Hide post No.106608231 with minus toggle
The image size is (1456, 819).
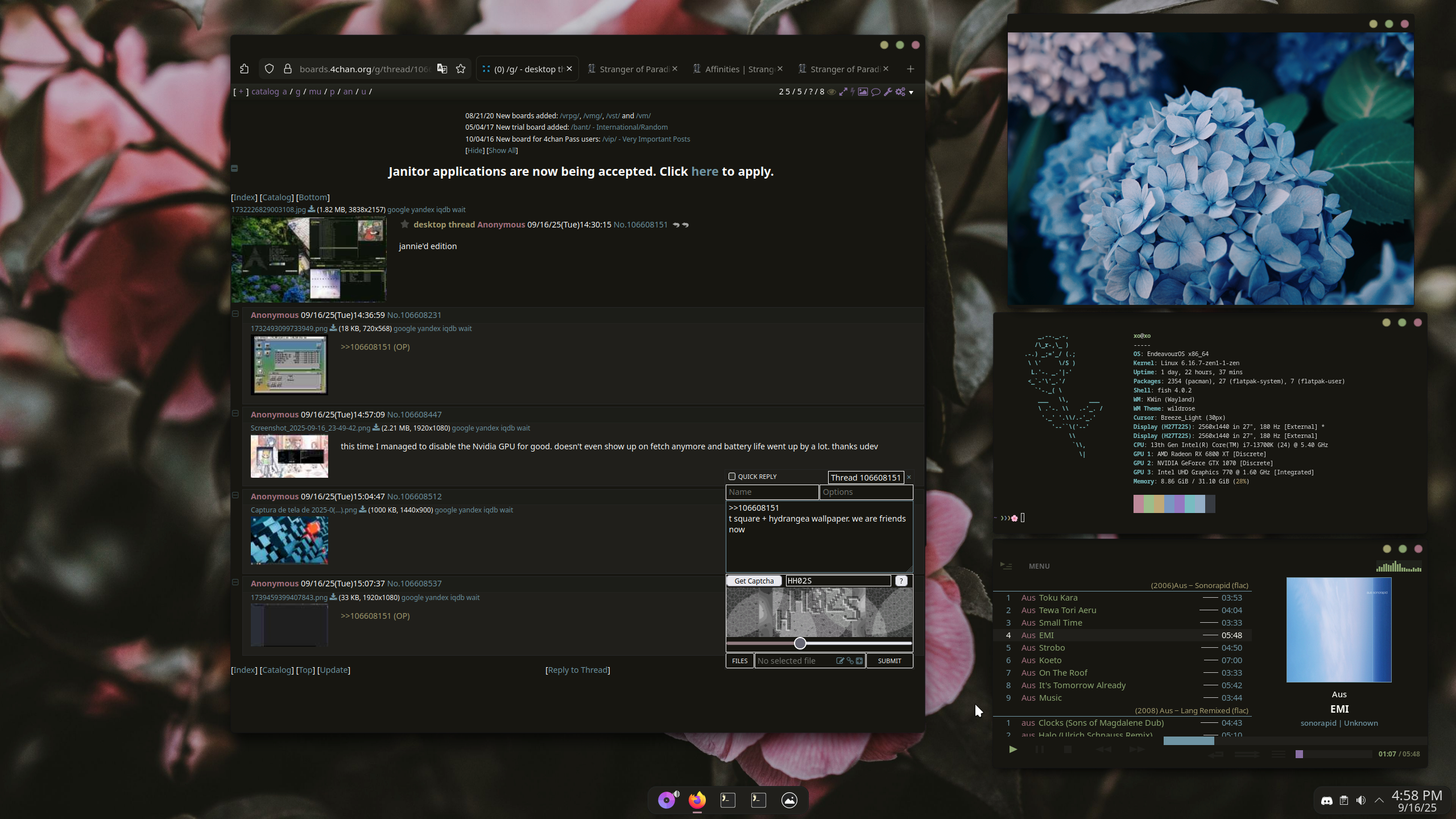click(x=235, y=314)
